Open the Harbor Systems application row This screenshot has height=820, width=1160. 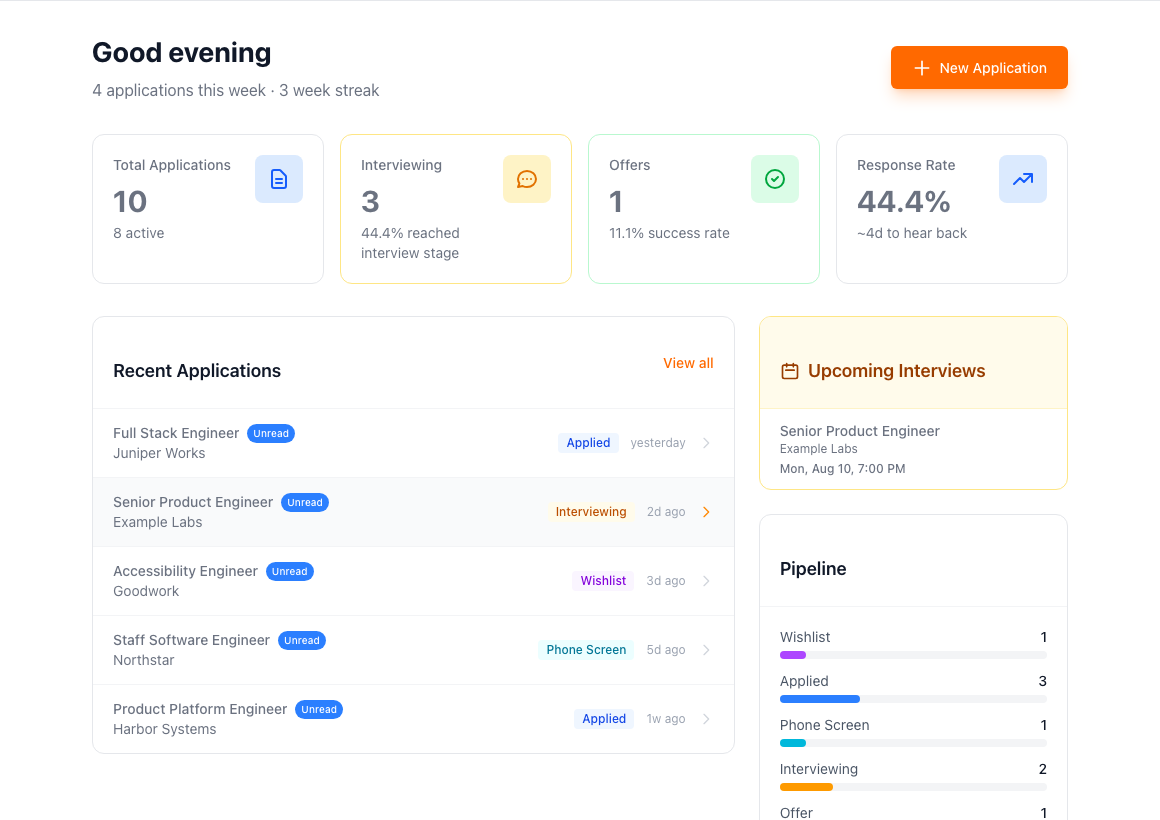click(414, 719)
